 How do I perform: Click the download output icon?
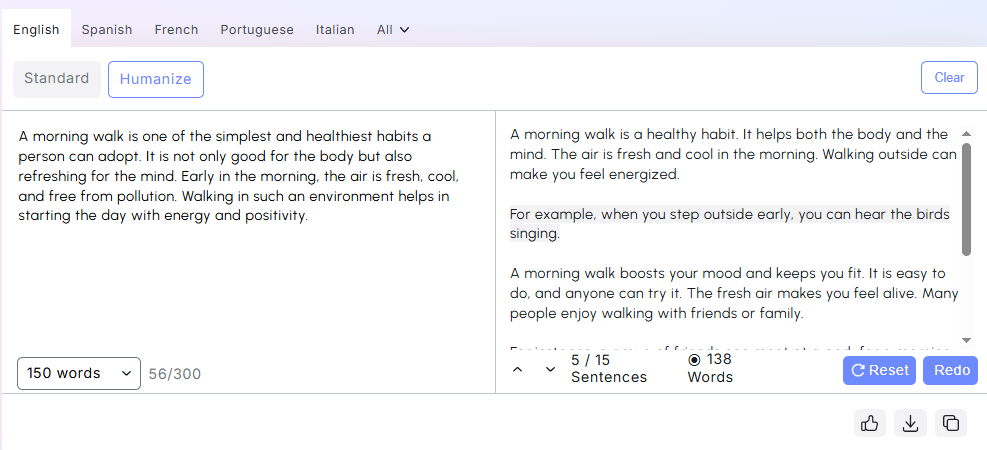point(910,423)
